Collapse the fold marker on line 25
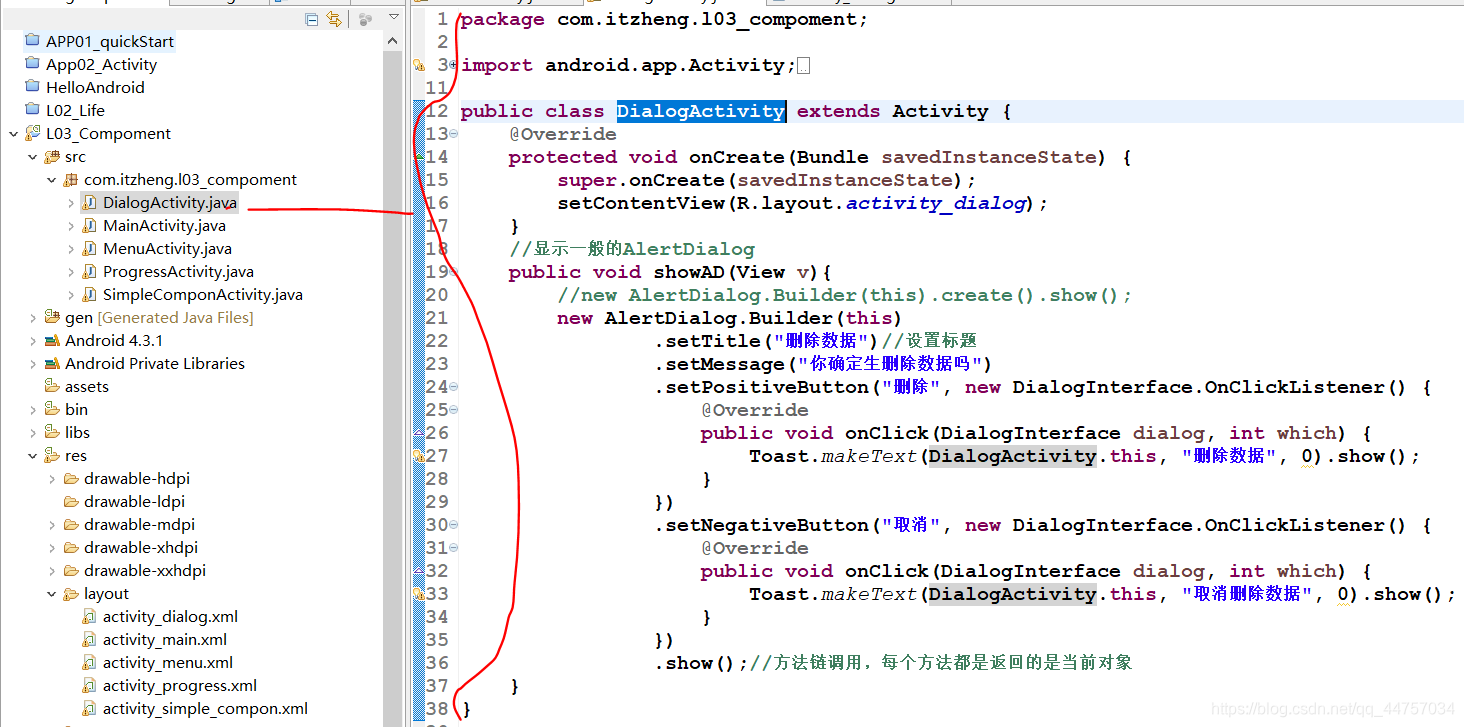The image size is (1464, 727). point(453,410)
